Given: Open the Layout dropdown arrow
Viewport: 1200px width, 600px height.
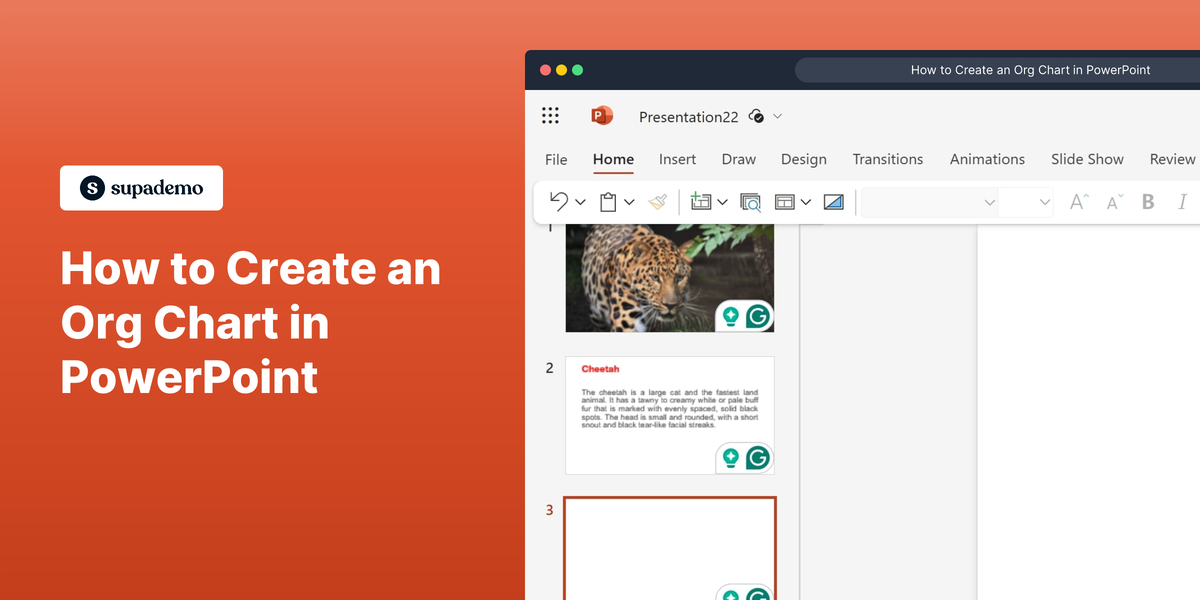Looking at the screenshot, I should click(806, 202).
